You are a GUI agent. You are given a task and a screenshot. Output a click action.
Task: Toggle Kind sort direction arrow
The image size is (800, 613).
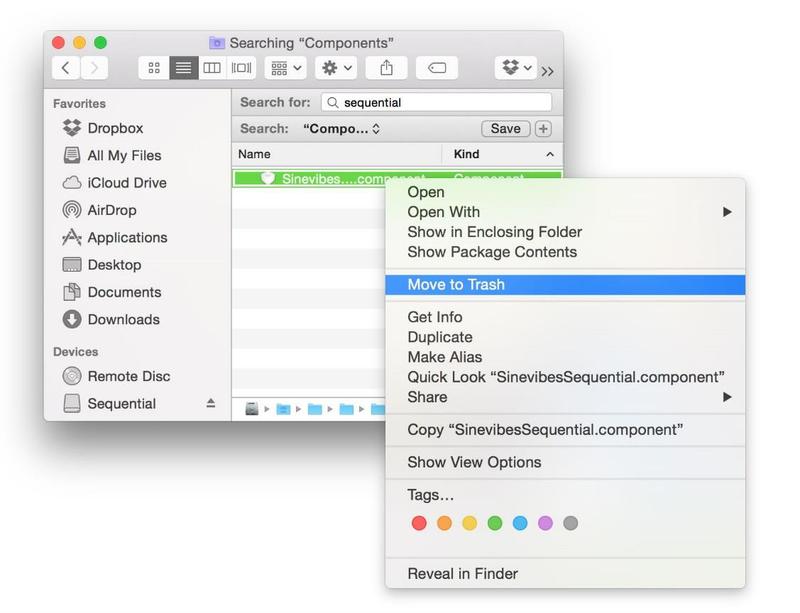[x=549, y=154]
